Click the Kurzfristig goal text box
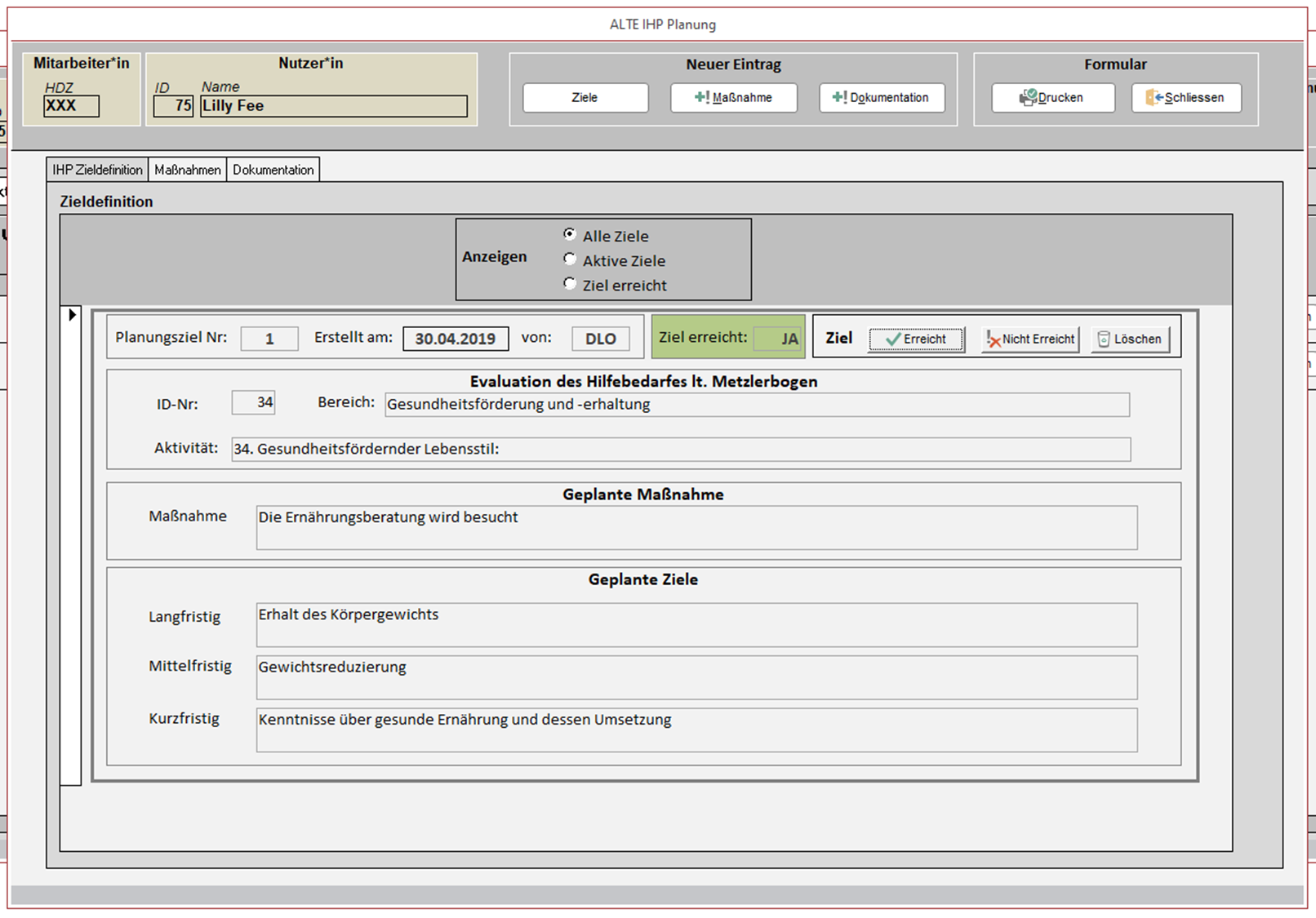This screenshot has width=1316, height=918. [696, 730]
